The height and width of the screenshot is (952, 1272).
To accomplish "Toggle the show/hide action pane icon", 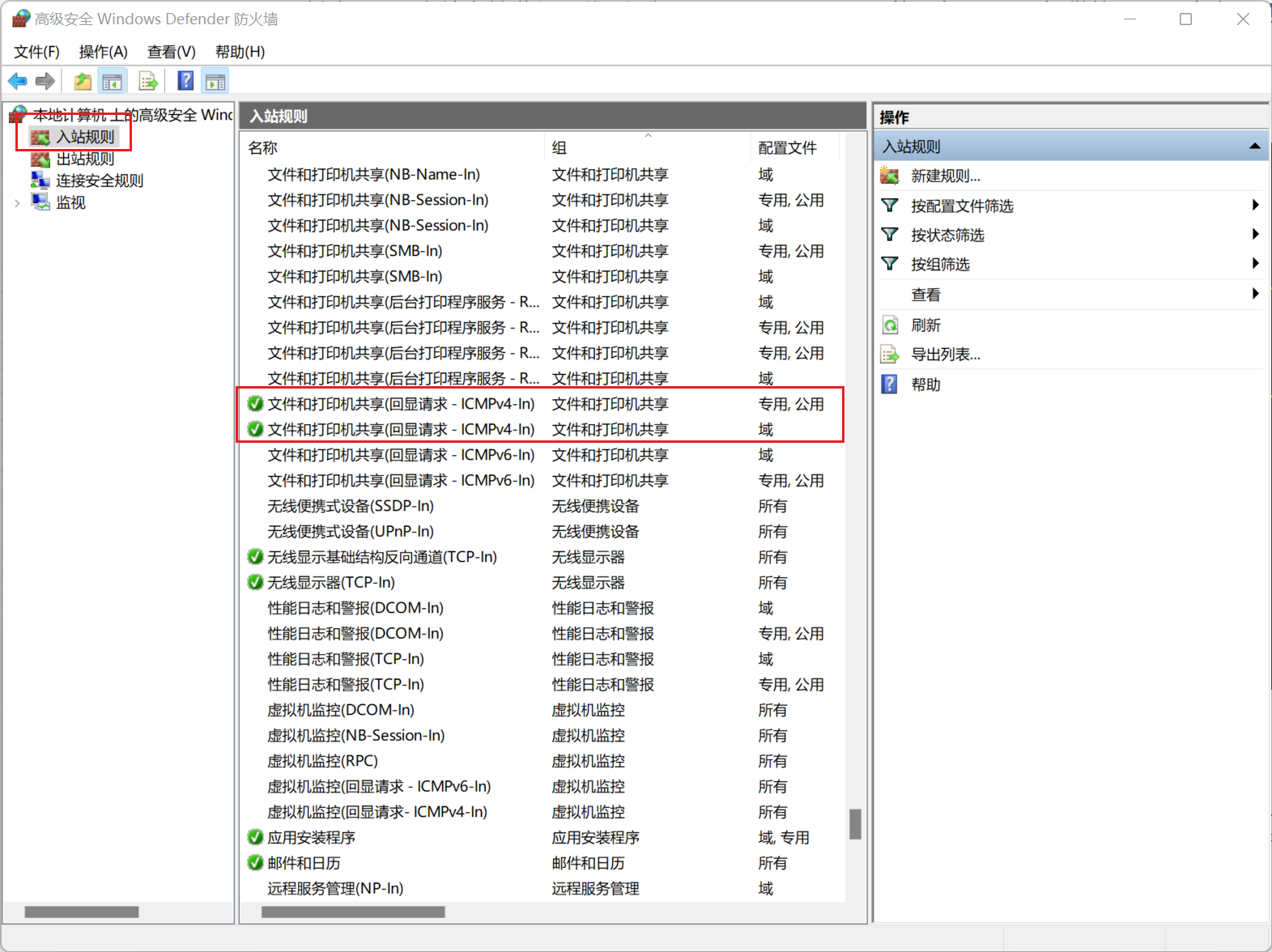I will [x=215, y=81].
